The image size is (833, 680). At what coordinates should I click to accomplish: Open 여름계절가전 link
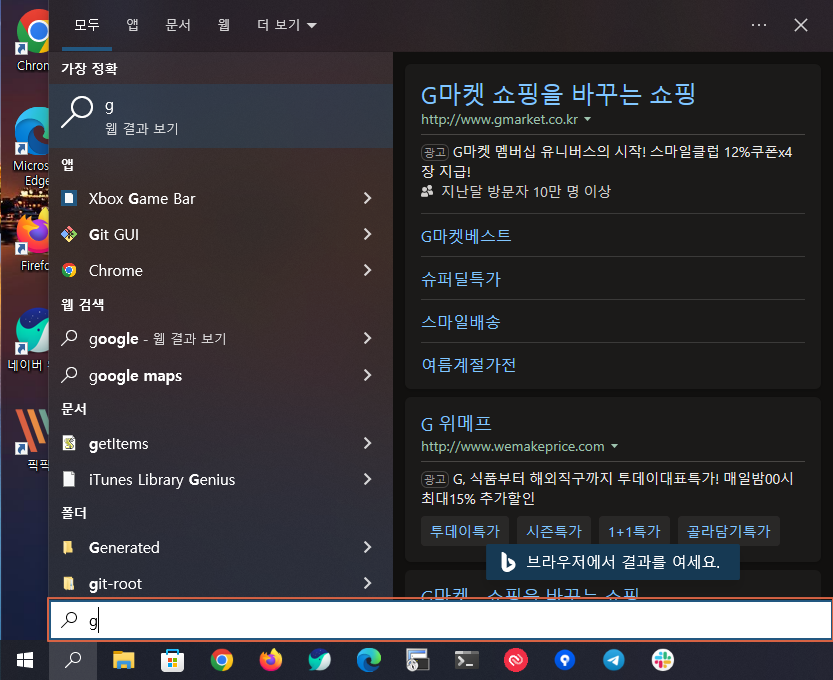pos(469,365)
